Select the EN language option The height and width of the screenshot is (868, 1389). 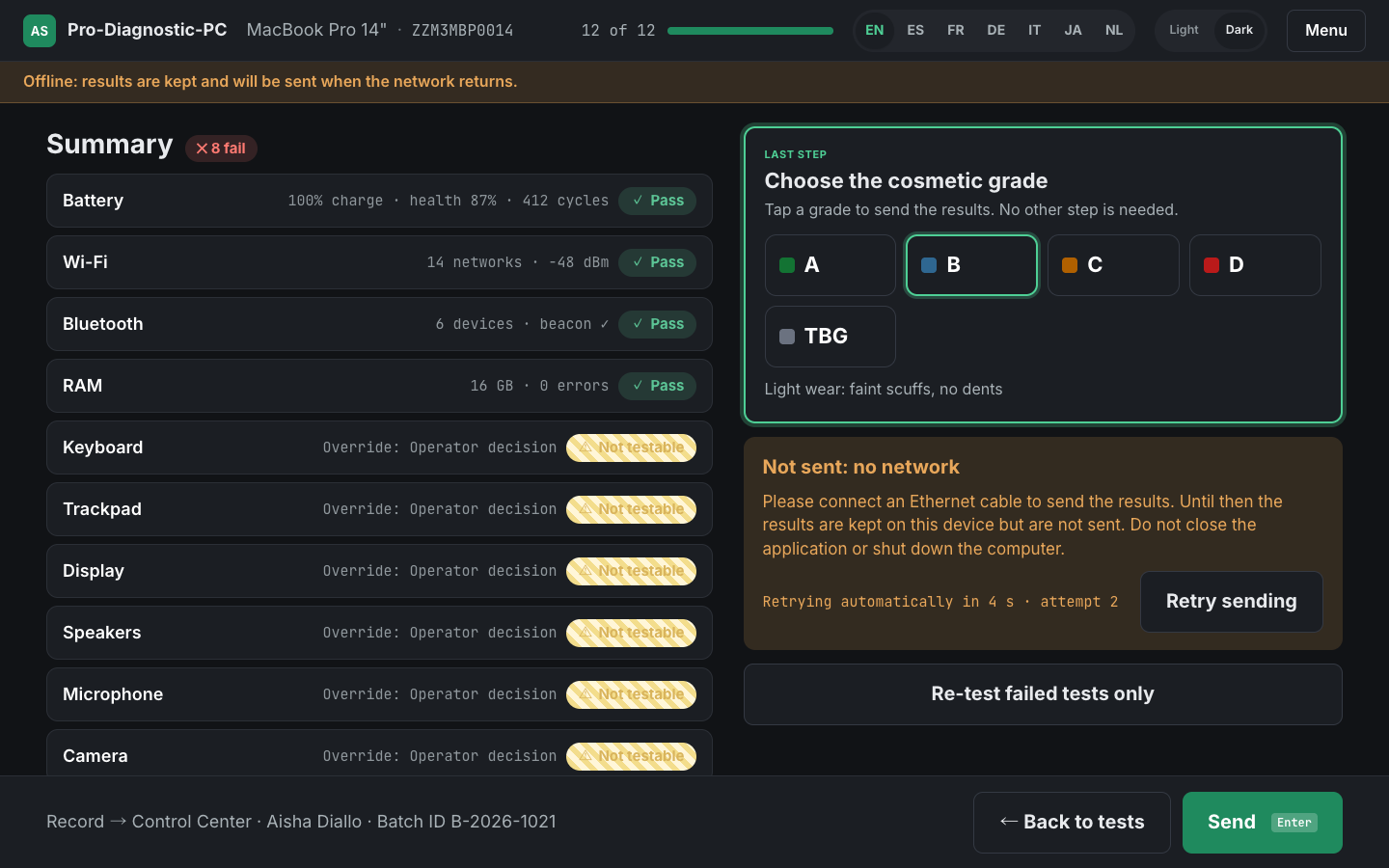pyautogui.click(x=875, y=30)
